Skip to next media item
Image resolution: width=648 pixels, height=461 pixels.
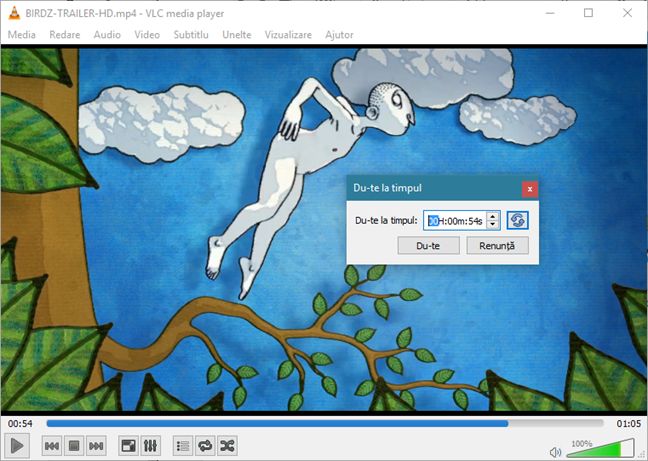[96, 446]
